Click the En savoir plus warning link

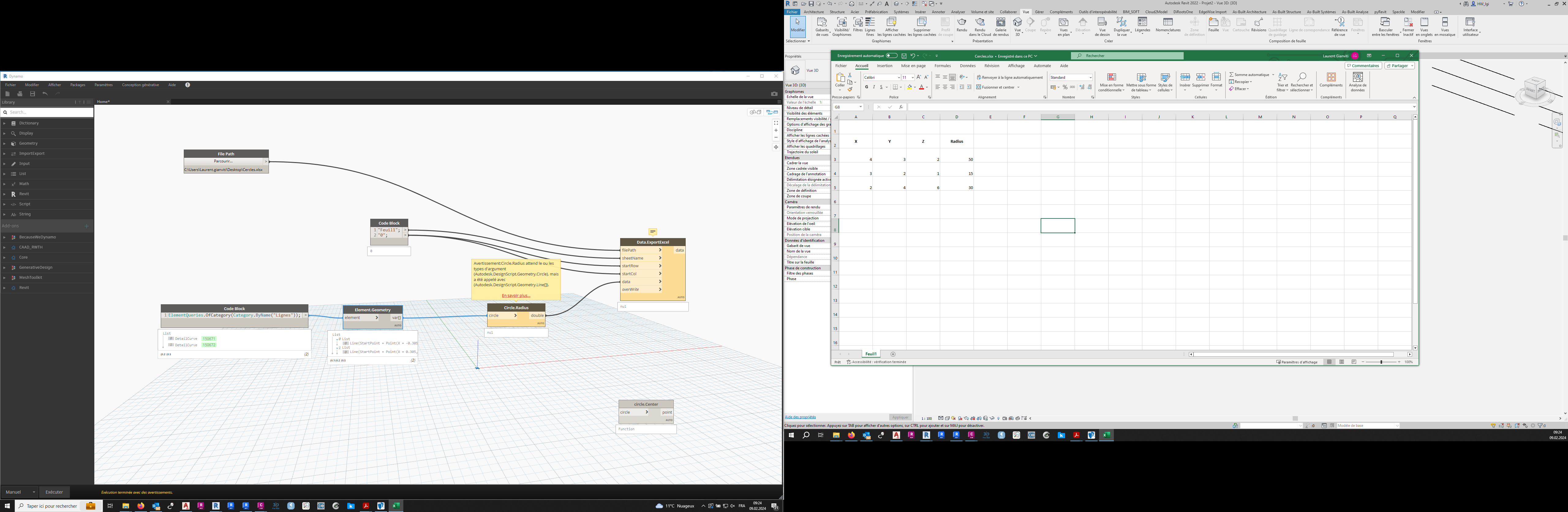(515, 296)
